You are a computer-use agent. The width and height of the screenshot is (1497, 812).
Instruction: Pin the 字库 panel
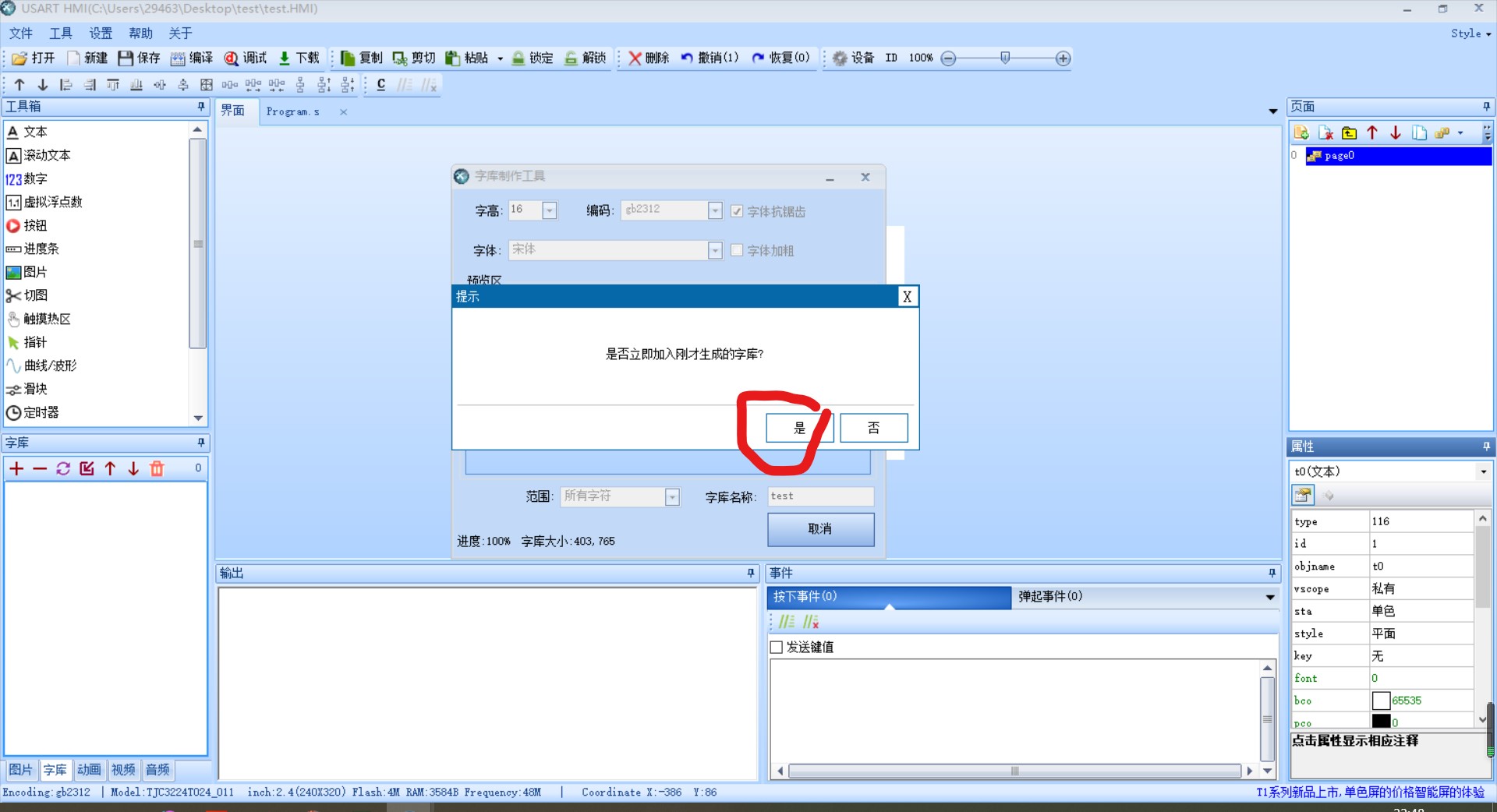pos(201,443)
